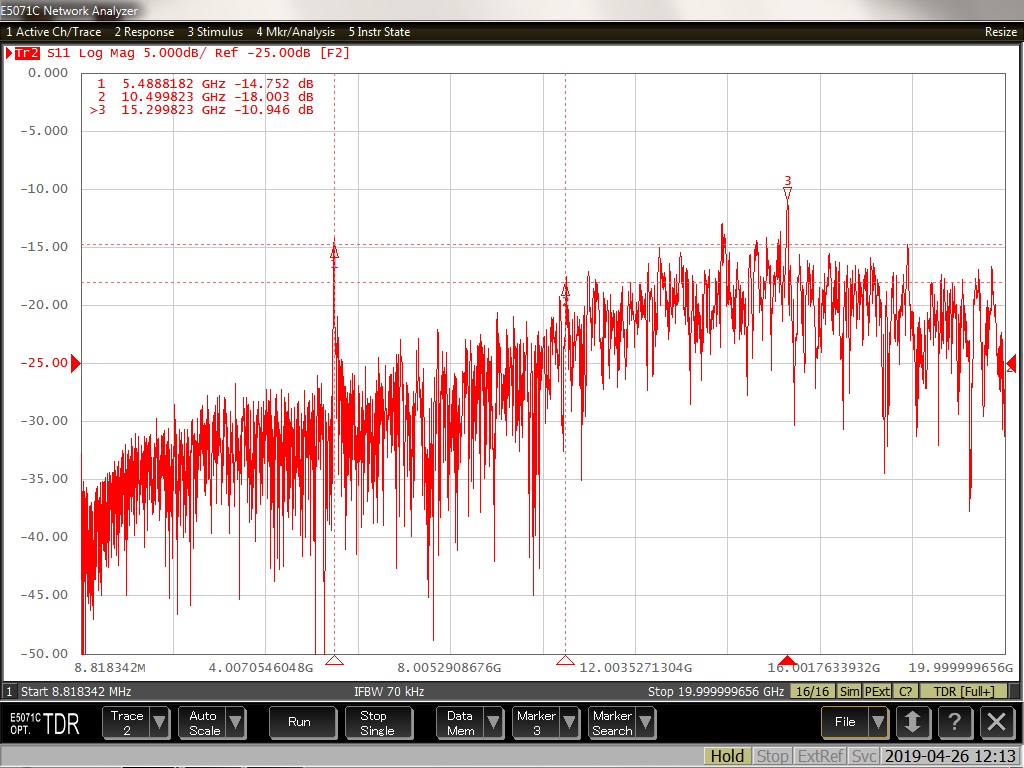Click the left reference level position marker
This screenshot has width=1024, height=768.
75,363
